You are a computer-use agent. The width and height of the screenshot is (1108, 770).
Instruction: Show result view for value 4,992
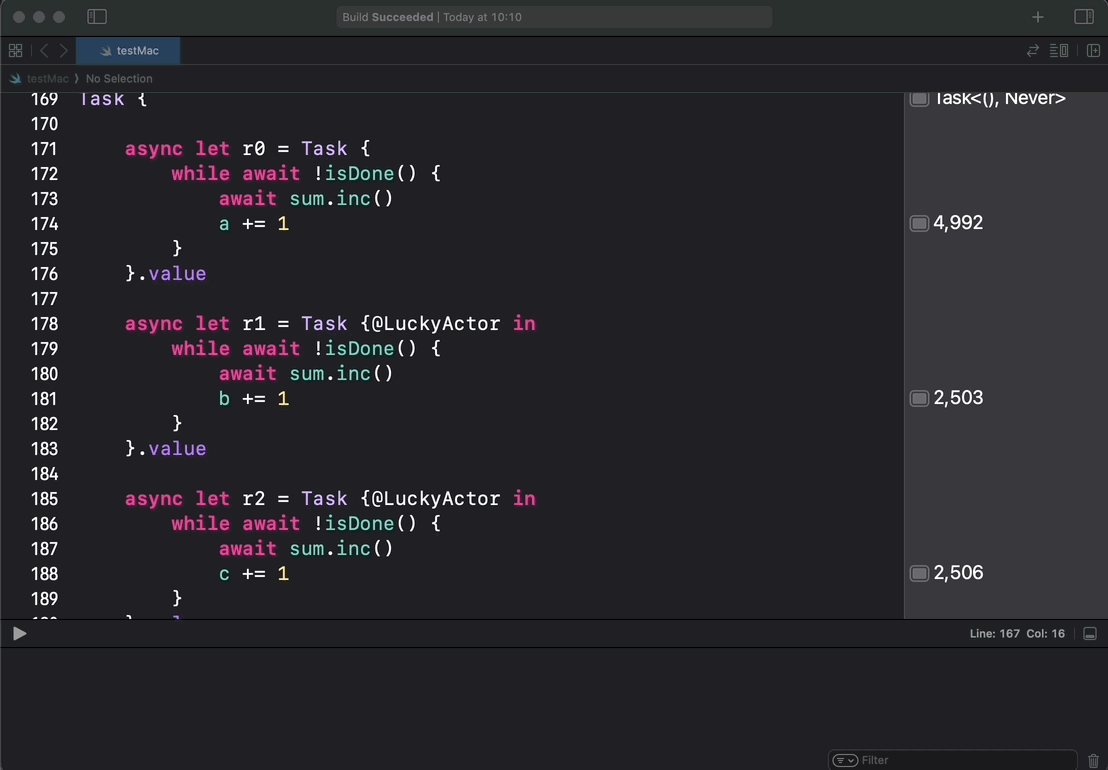point(919,223)
